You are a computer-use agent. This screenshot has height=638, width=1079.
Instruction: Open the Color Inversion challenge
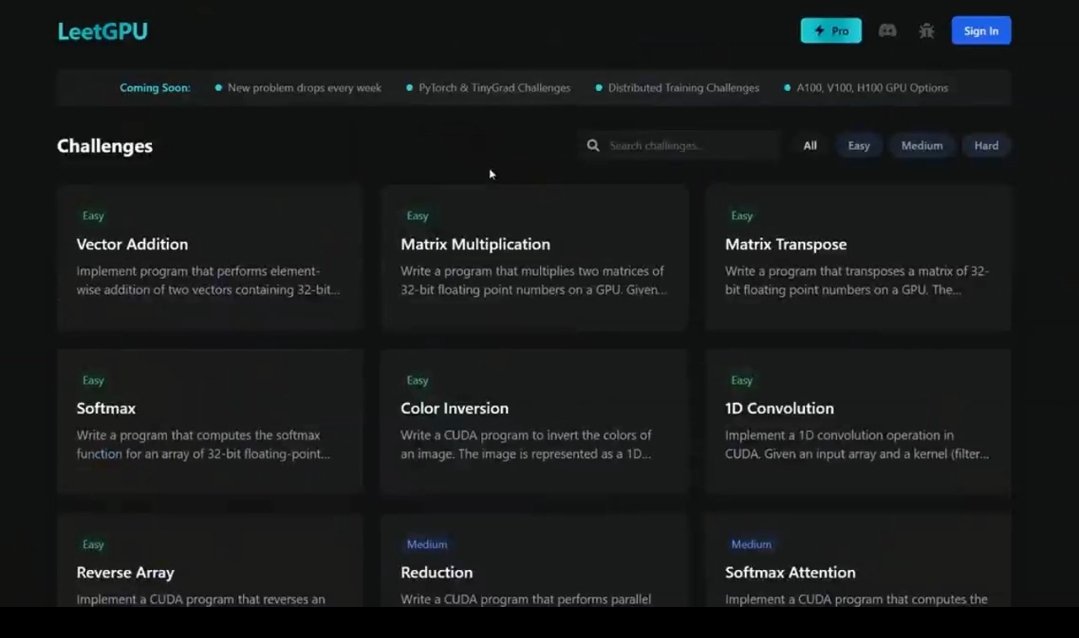point(535,421)
